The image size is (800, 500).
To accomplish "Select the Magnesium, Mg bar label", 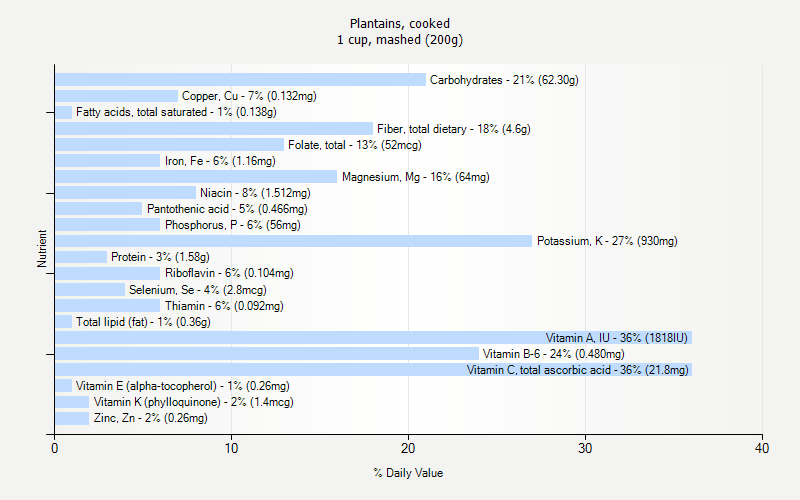I will click(x=415, y=177).
